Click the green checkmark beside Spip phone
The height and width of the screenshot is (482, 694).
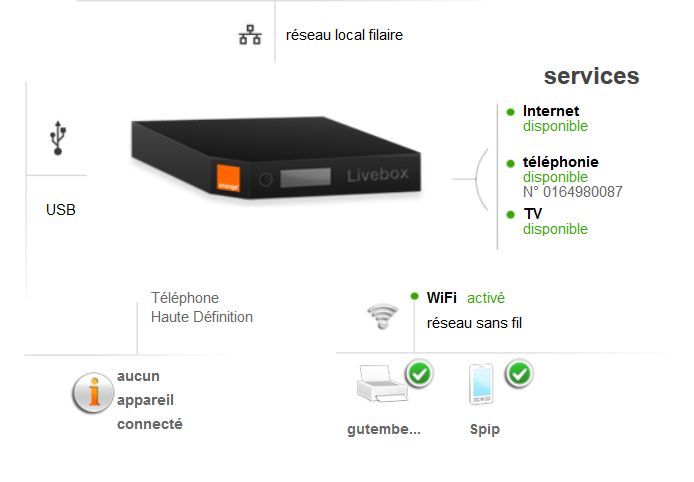tap(519, 374)
